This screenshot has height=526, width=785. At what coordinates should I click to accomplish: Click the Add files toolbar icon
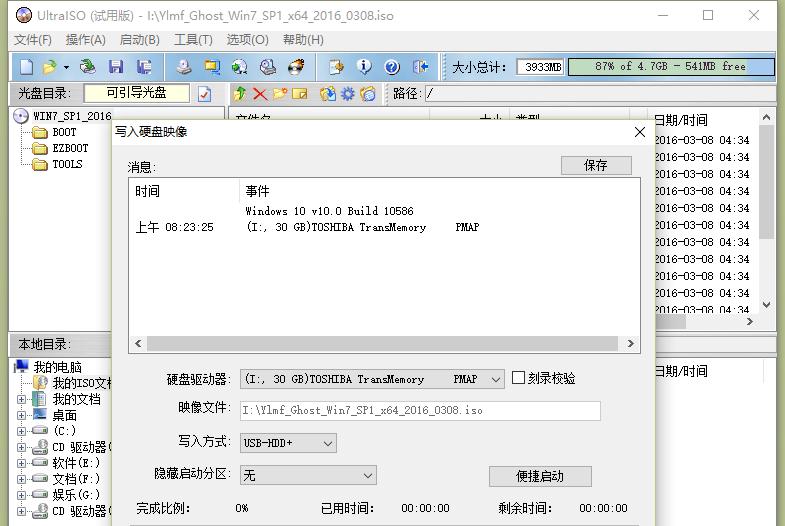pos(336,67)
